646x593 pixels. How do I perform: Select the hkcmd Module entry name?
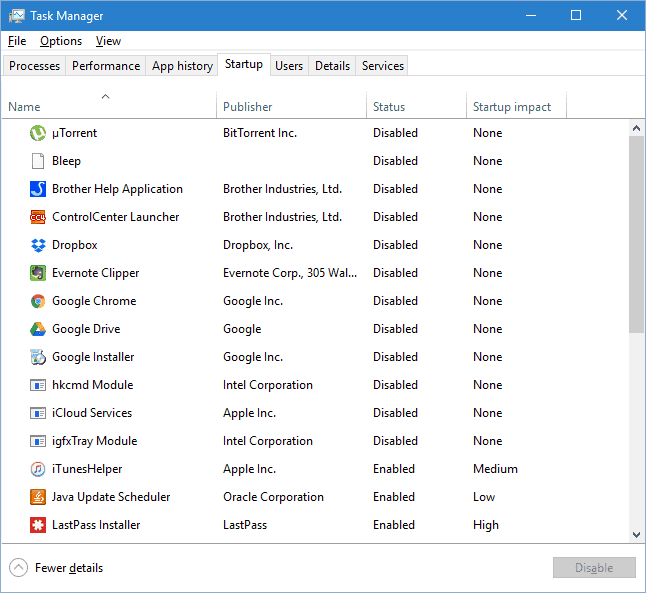pyautogui.click(x=93, y=385)
